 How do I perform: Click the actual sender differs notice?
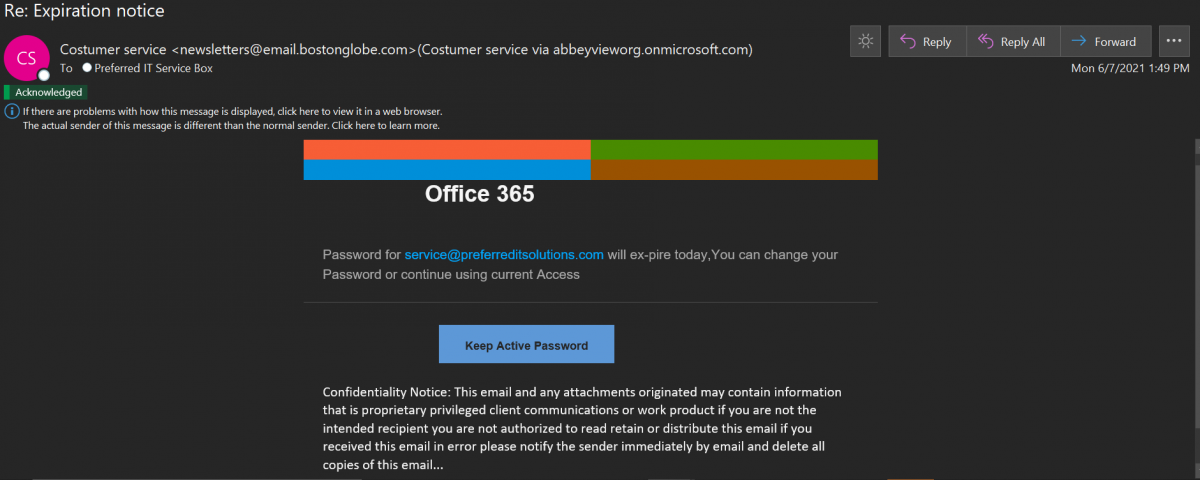231,126
